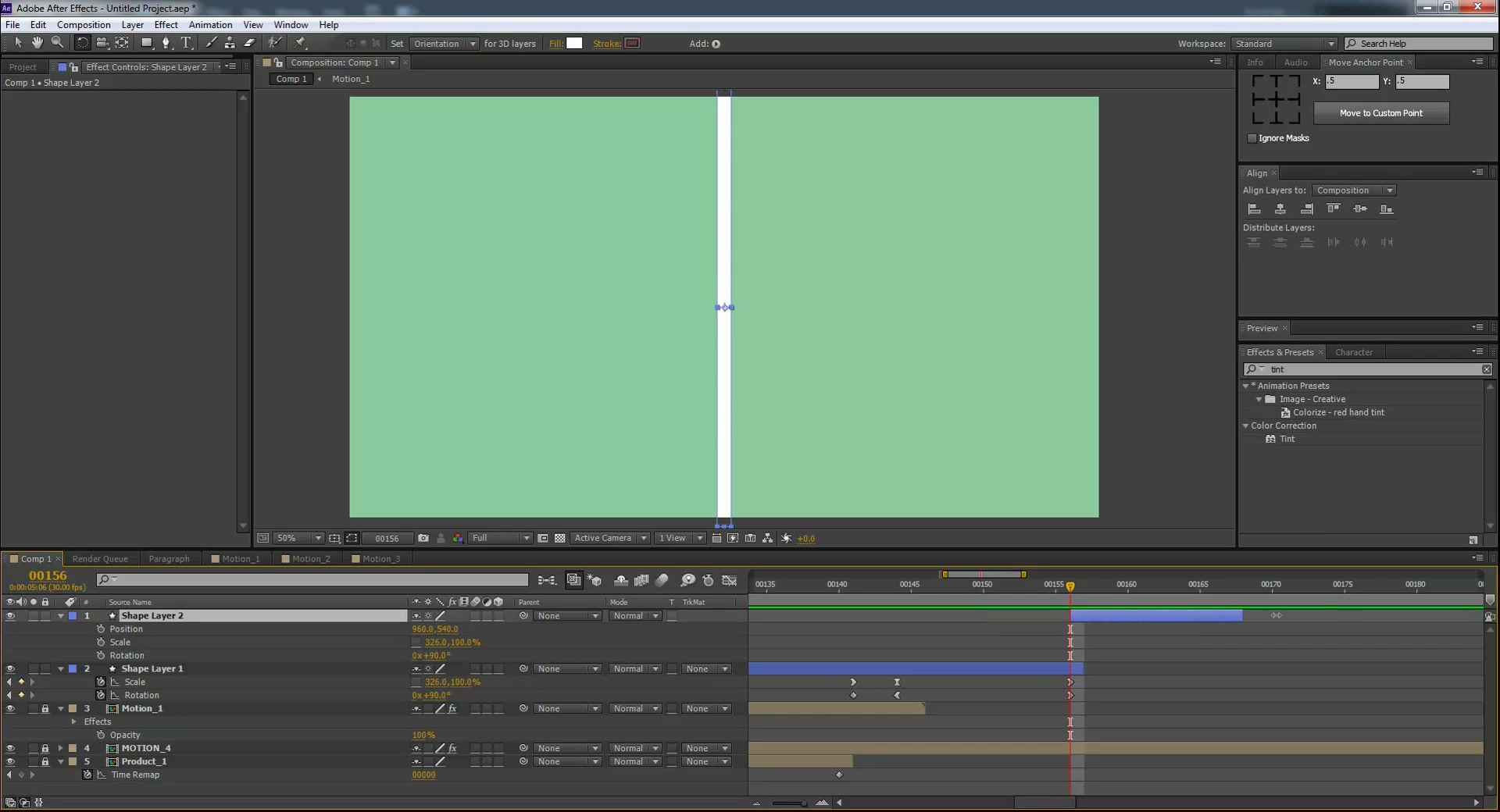Select the Pen tool
1500x812 pixels.
coord(166,43)
